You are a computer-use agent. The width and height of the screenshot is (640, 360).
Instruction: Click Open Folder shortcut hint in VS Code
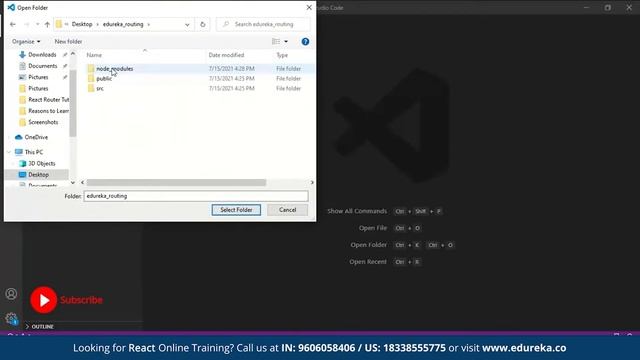pos(369,245)
